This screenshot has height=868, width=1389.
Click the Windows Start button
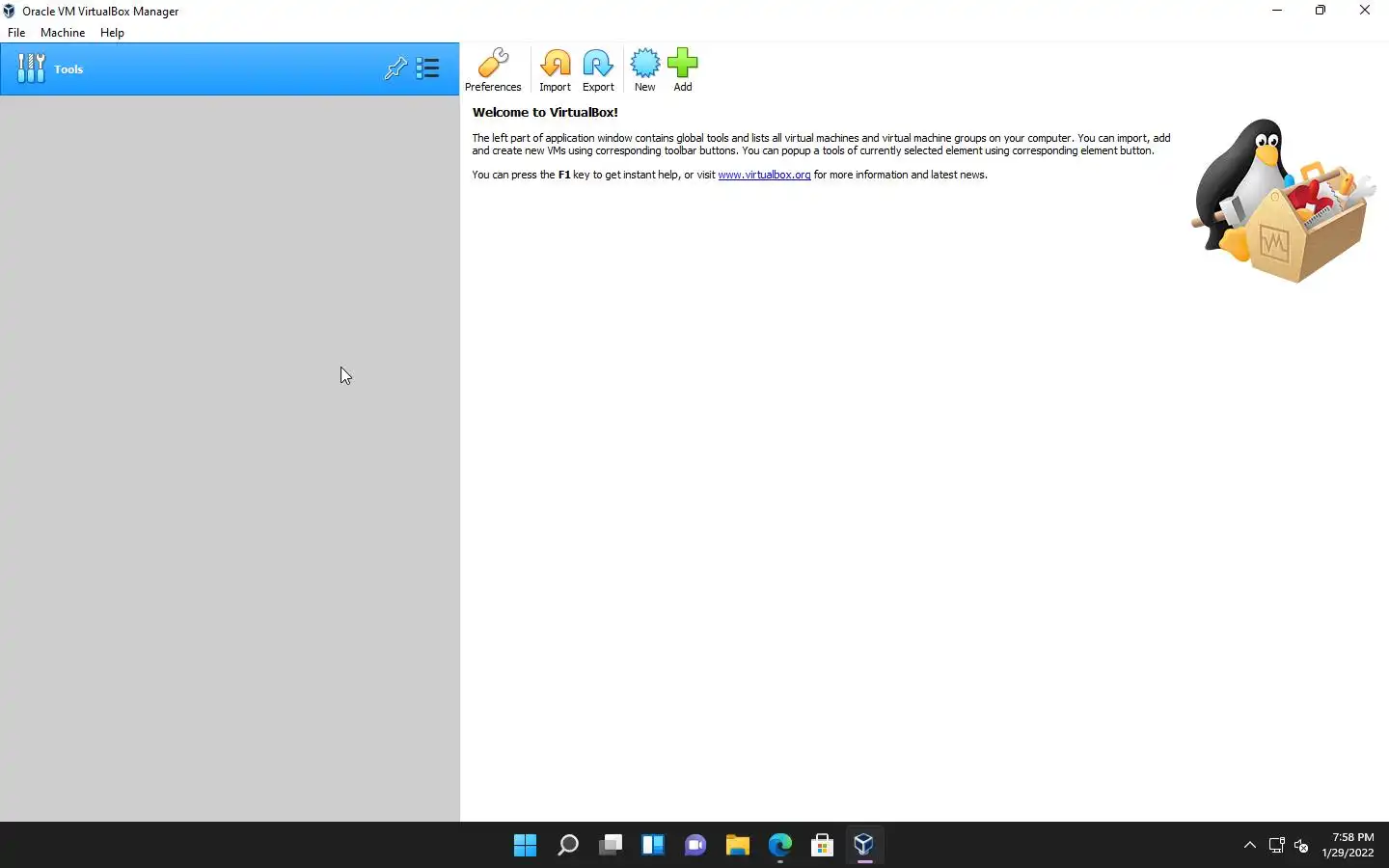(x=525, y=846)
